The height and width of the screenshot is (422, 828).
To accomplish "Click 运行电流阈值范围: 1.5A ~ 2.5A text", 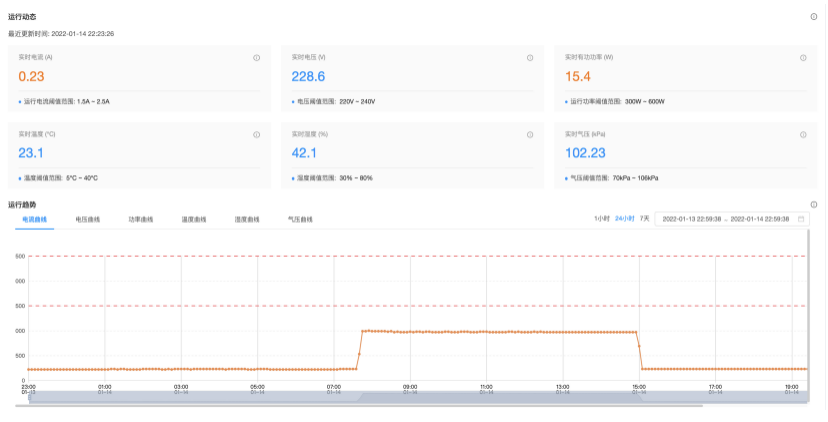I will [67, 101].
